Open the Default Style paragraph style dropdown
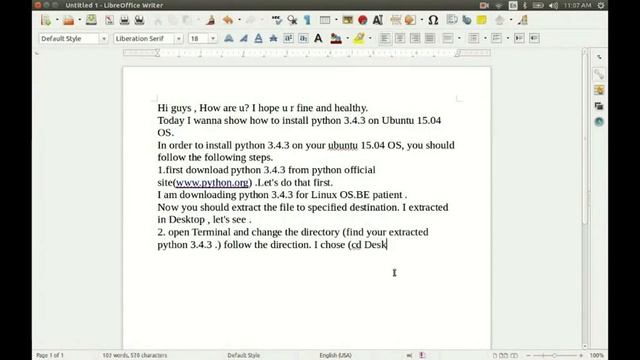 pyautogui.click(x=104, y=39)
